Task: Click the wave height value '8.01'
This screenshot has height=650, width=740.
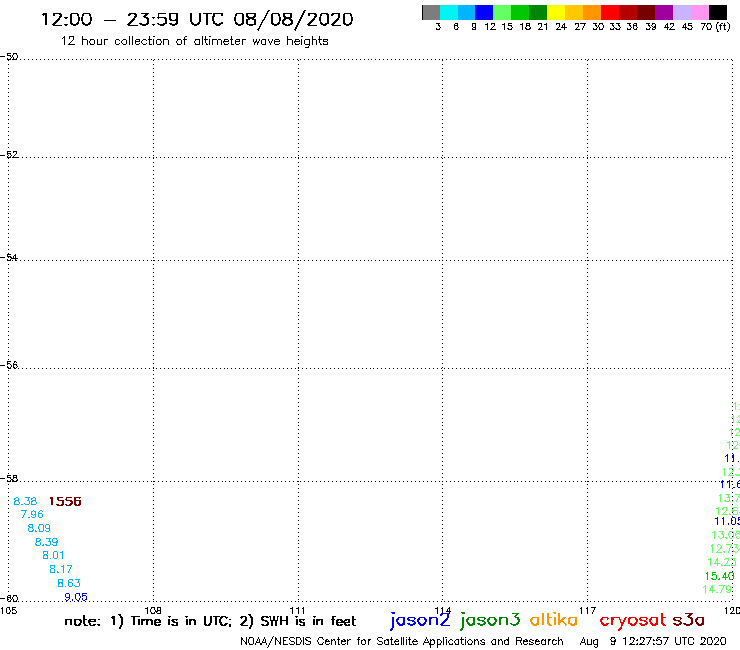Action: (x=53, y=555)
